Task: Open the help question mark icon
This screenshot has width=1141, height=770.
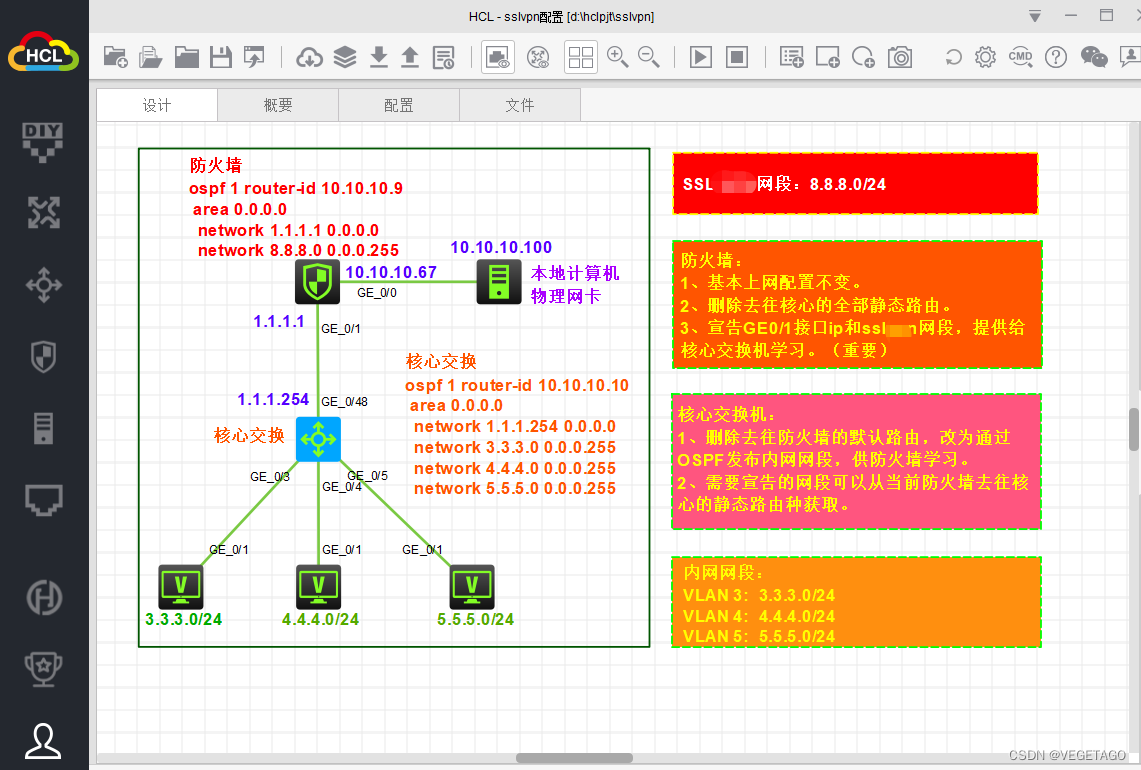Action: click(x=1056, y=57)
